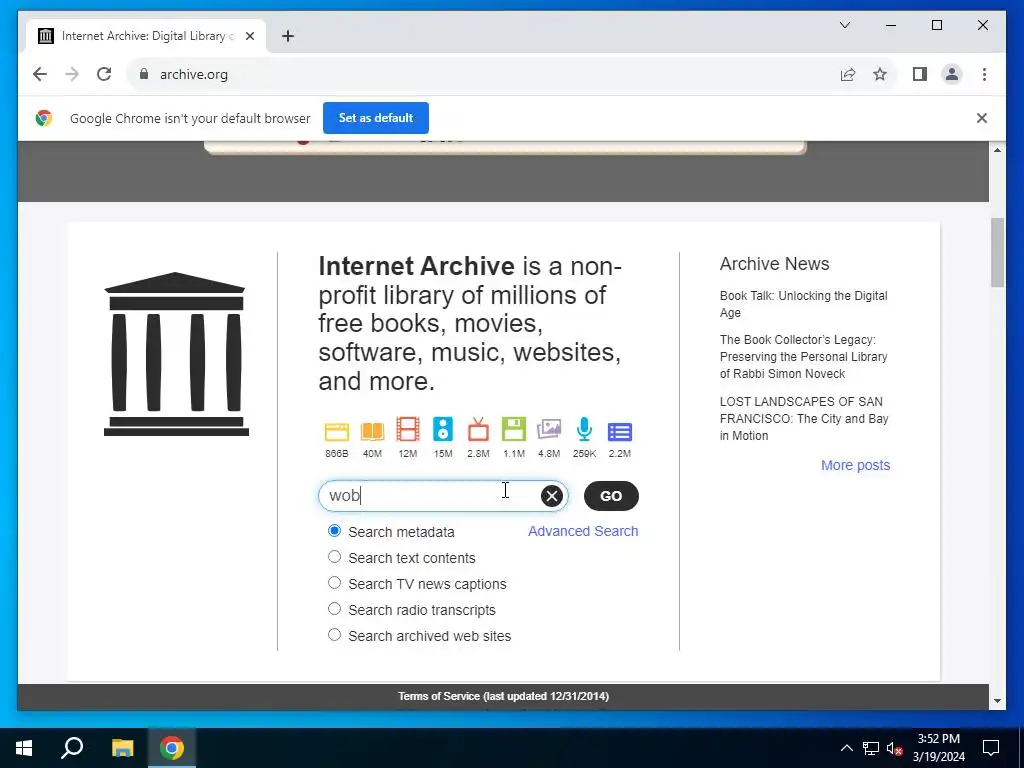
Task: Open Book Talk: Unlocking the Digital Age post
Action: (x=803, y=304)
